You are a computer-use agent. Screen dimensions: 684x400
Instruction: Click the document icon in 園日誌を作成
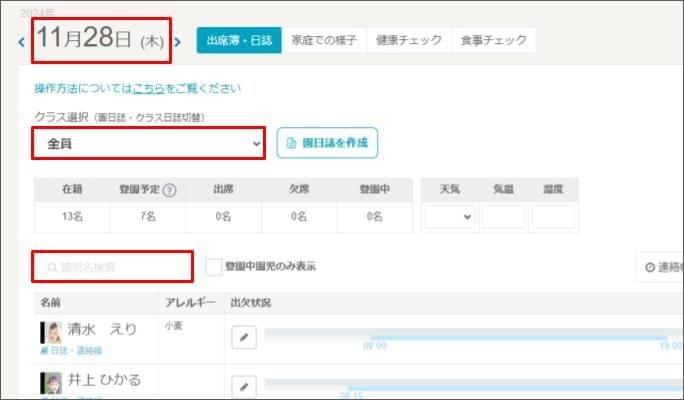(292, 143)
